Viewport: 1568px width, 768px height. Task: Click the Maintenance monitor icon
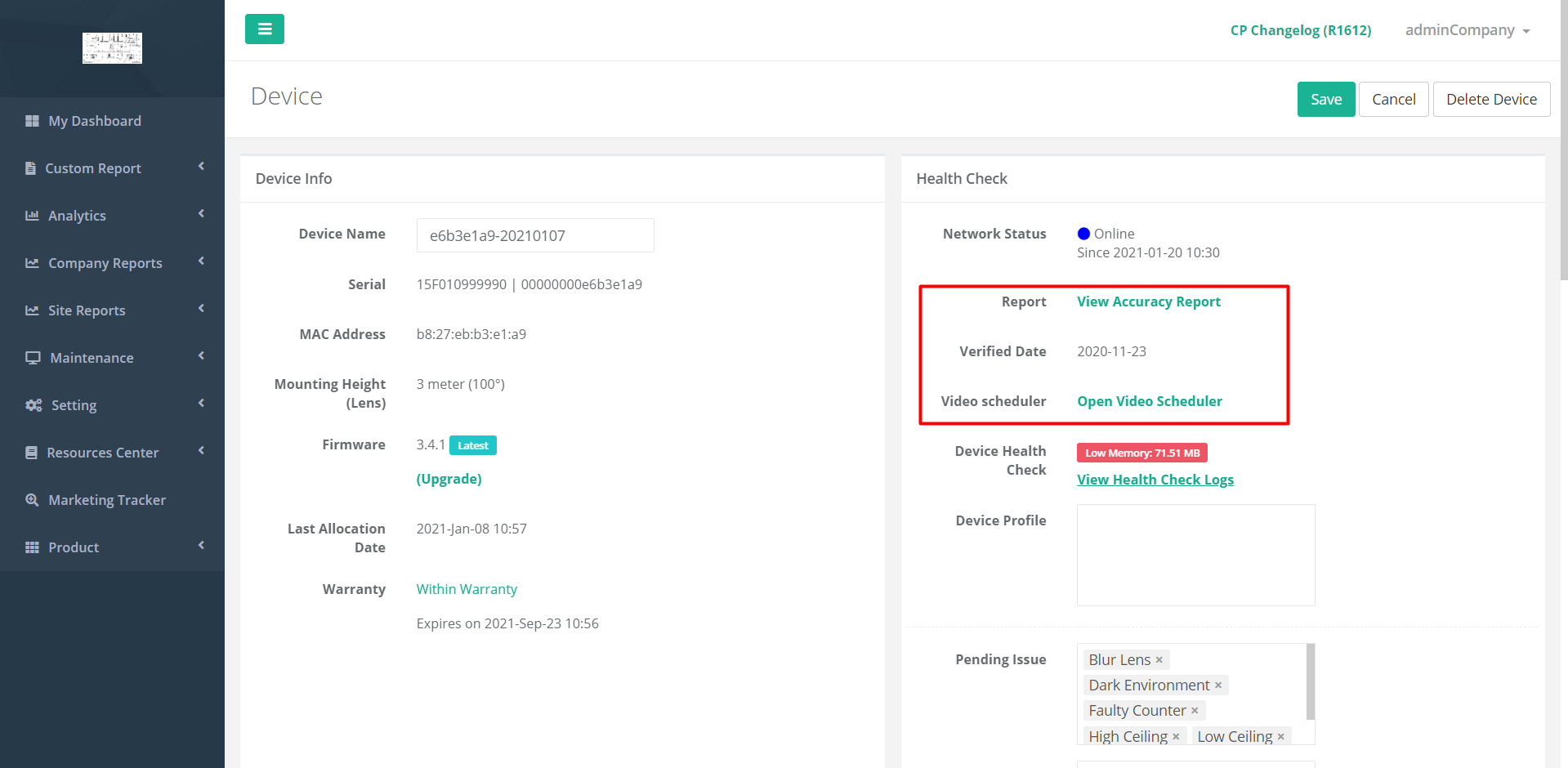coord(32,357)
